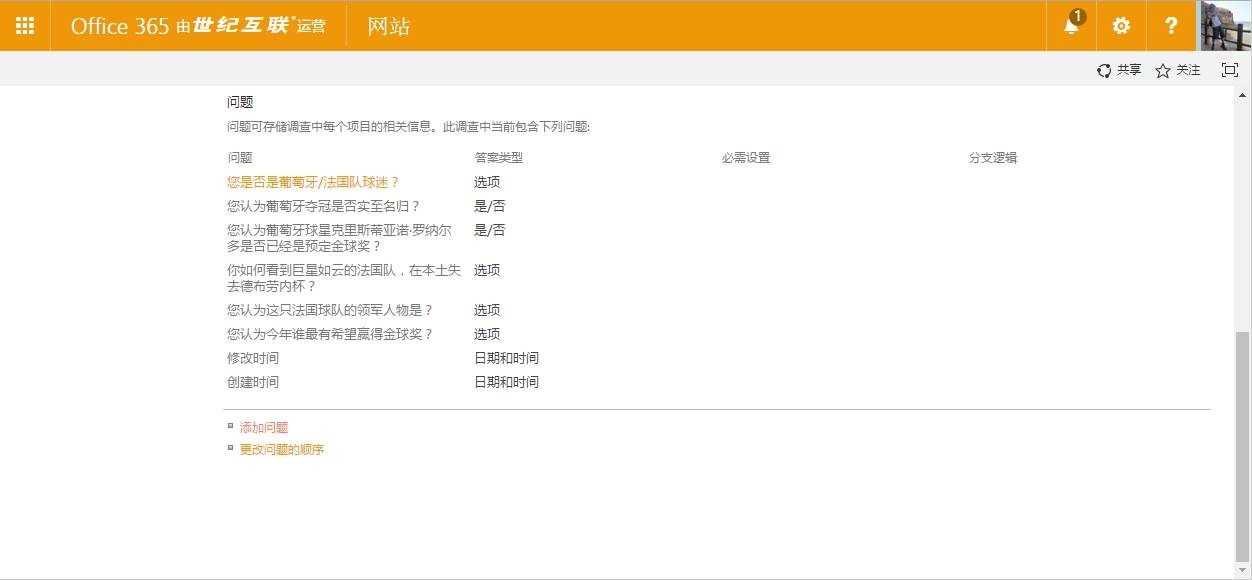Select the question about 金球奖 winner hopes
Image resolution: width=1252 pixels, height=580 pixels.
point(331,334)
